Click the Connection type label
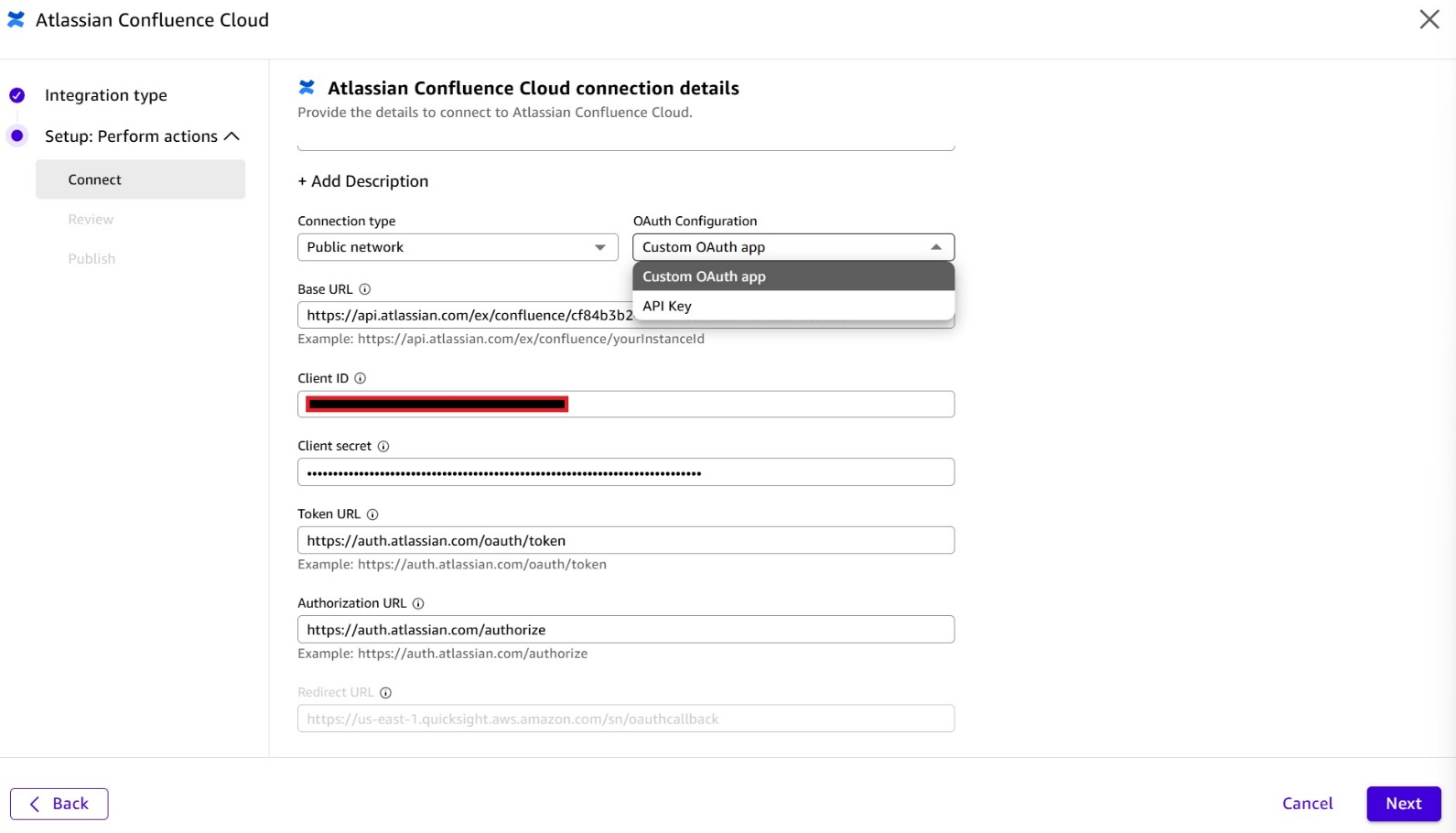 [x=347, y=221]
